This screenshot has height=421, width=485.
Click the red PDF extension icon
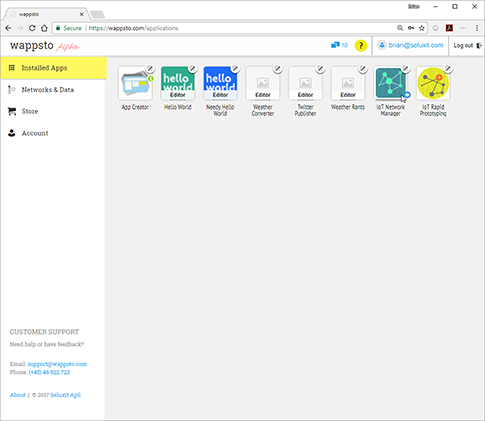coord(449,28)
